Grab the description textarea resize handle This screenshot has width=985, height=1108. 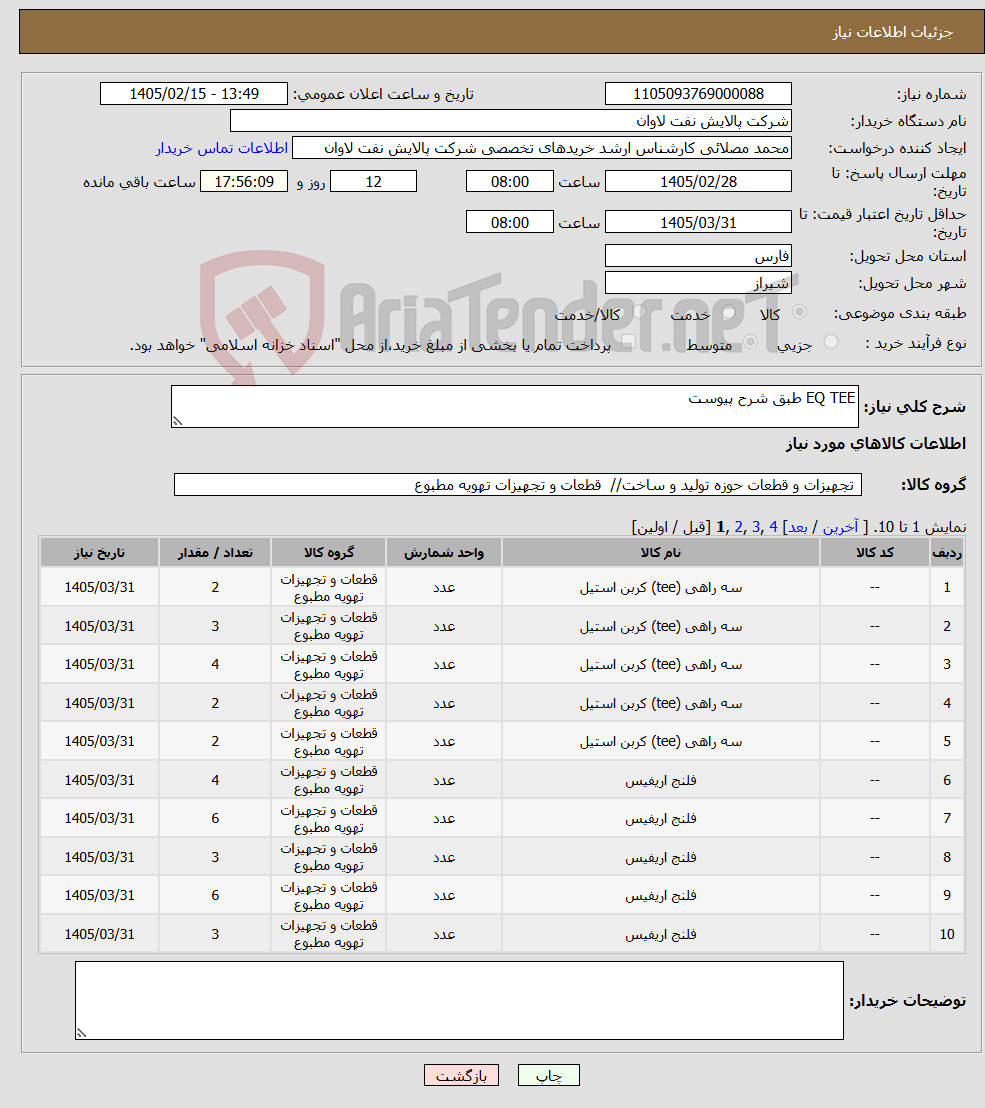[x=177, y=421]
